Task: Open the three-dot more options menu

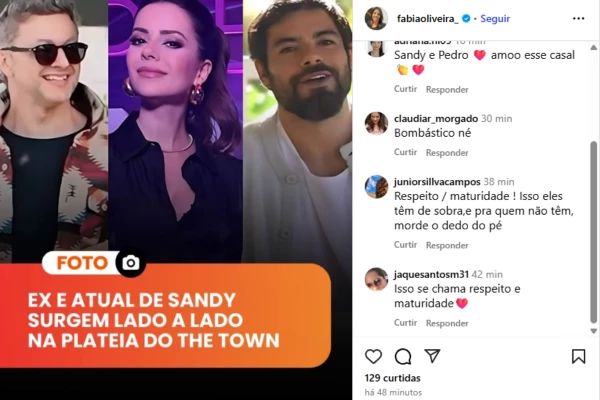Action: (578, 18)
